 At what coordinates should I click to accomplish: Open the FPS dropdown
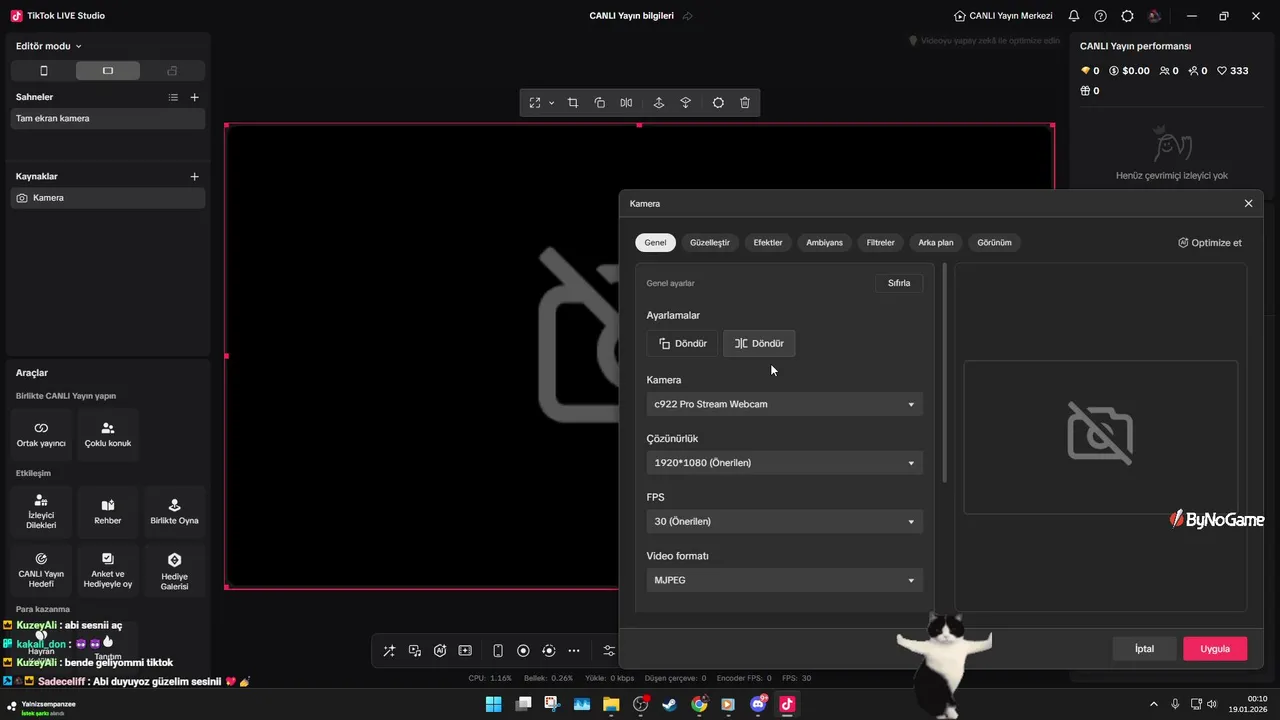click(x=784, y=521)
